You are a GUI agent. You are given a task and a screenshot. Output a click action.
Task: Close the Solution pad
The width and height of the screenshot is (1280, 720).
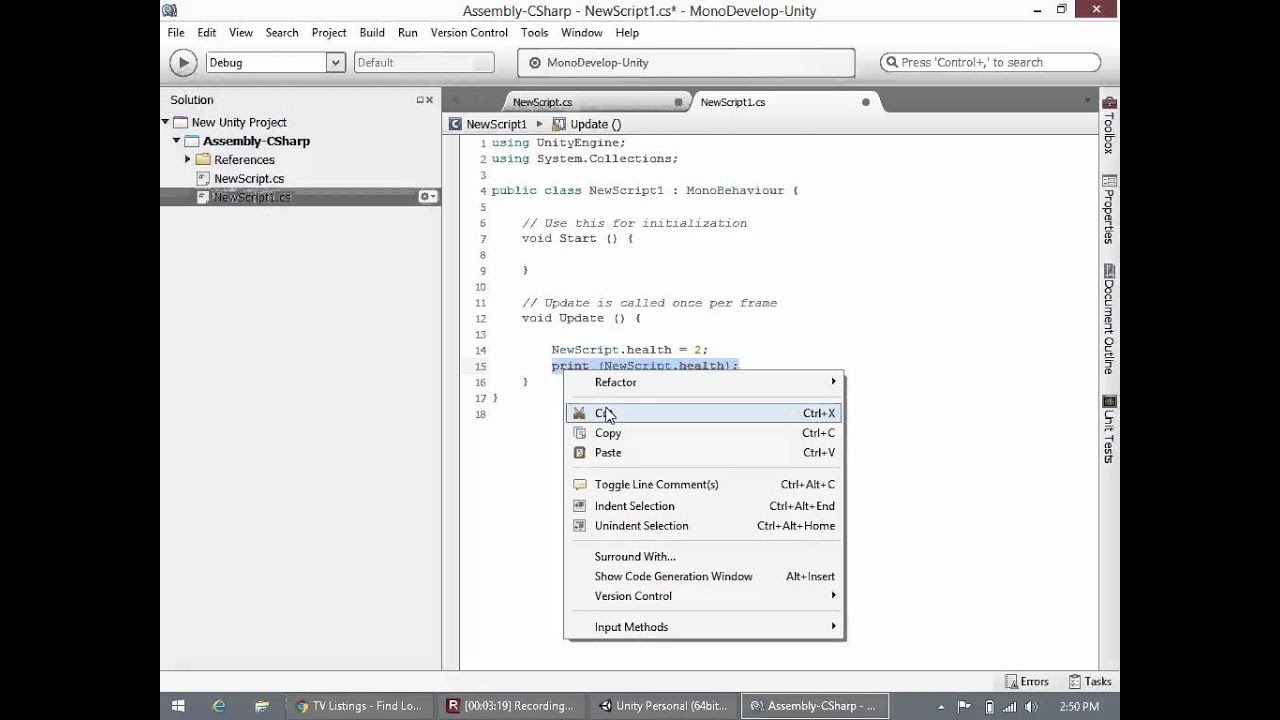click(x=431, y=100)
